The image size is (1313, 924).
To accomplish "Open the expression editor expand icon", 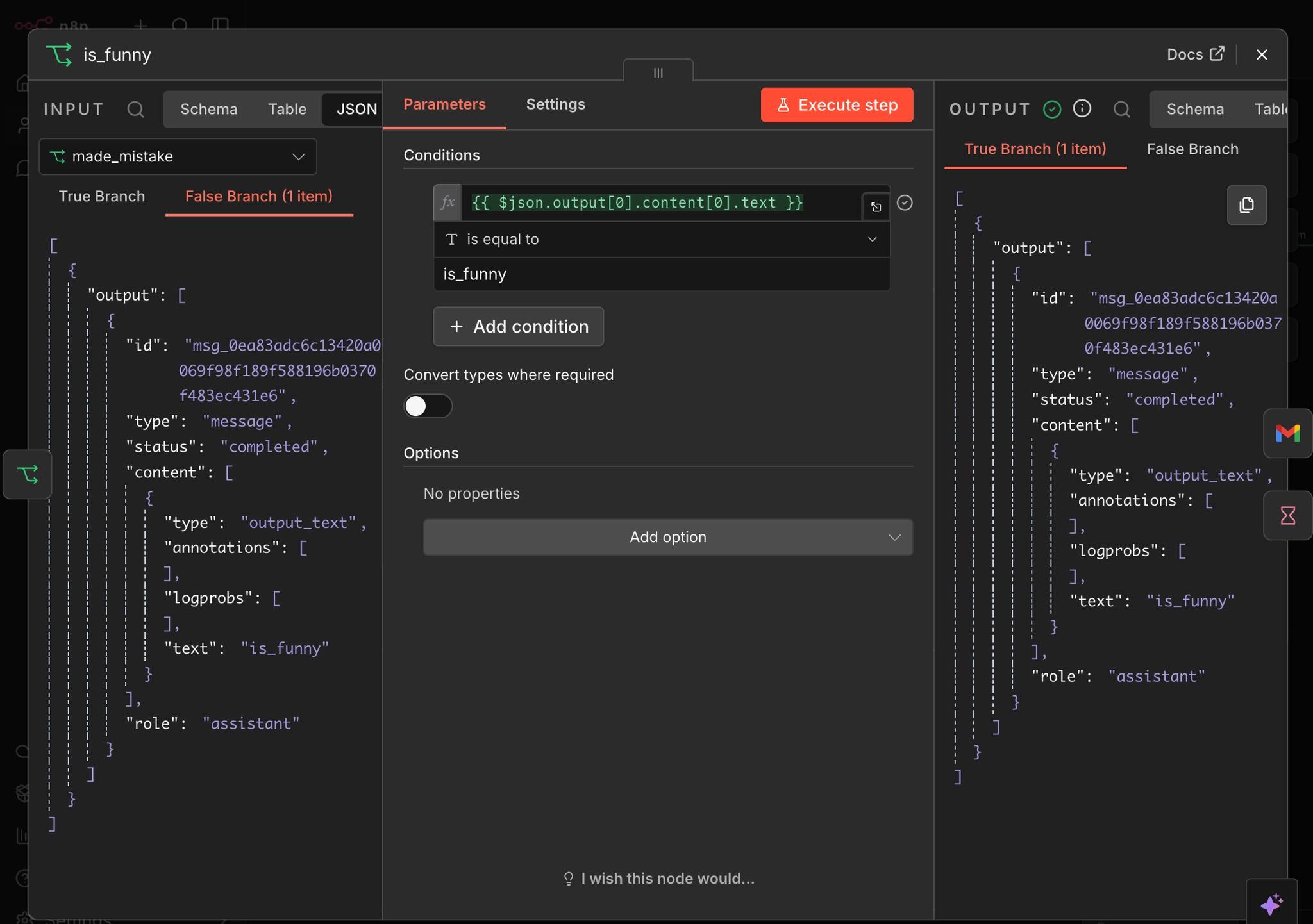I will [876, 206].
